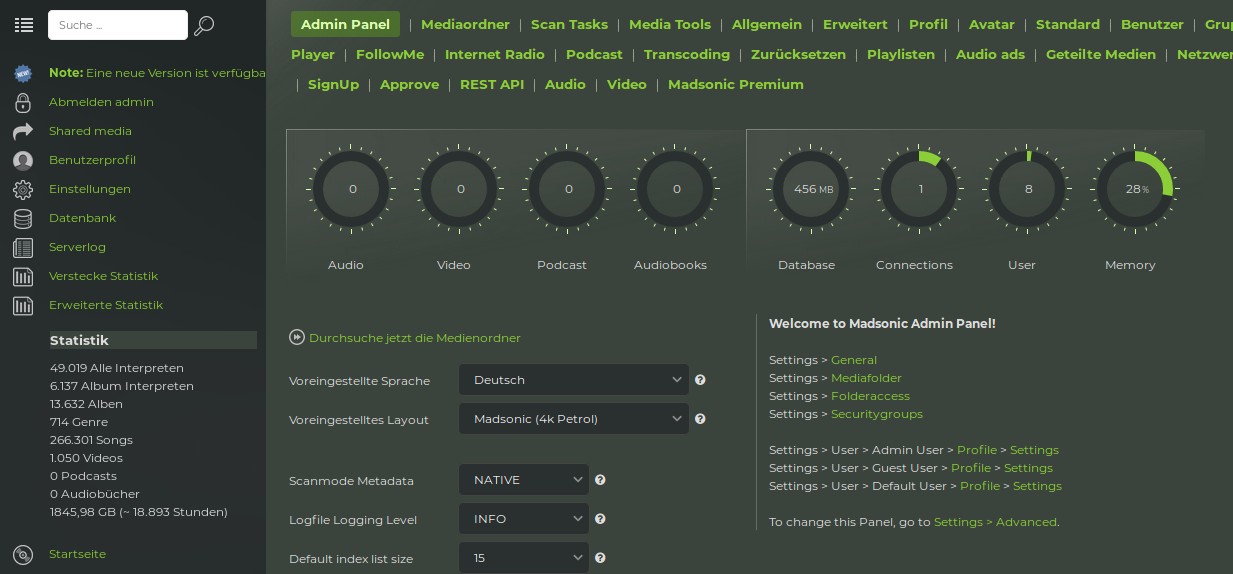Switch to the Mediaordner tab
Screen dimensions: 1233x574
tap(465, 24)
